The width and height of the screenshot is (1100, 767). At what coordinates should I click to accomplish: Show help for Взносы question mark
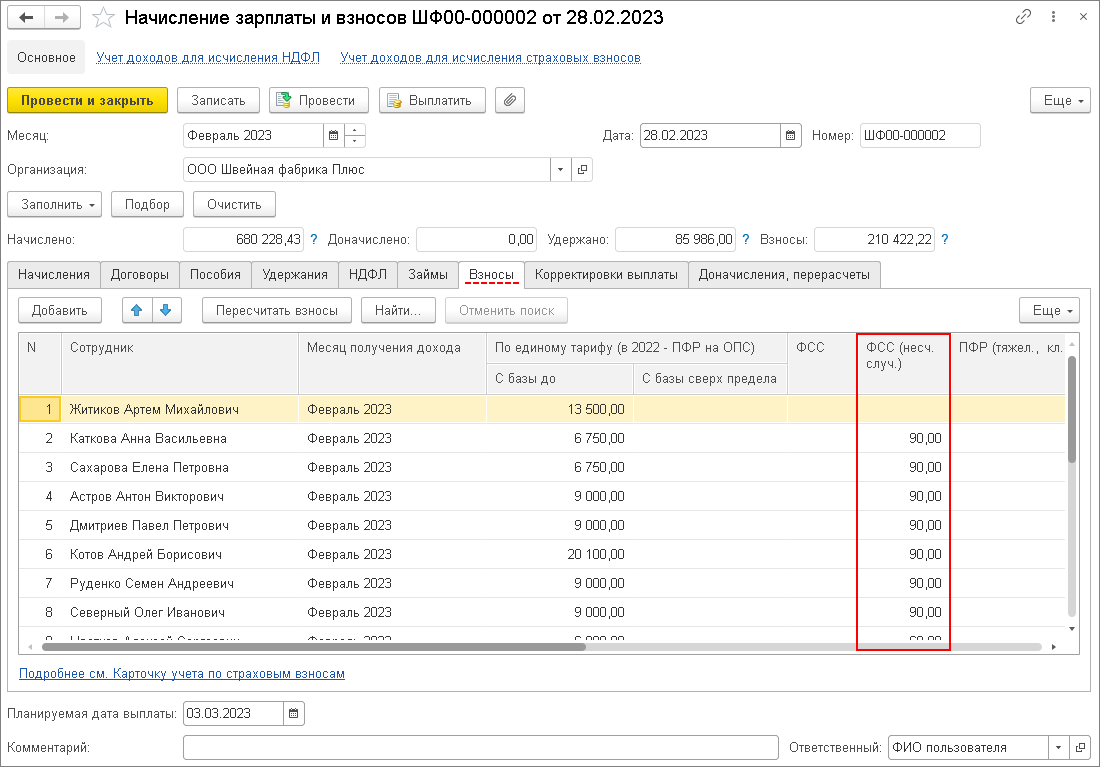pos(945,239)
